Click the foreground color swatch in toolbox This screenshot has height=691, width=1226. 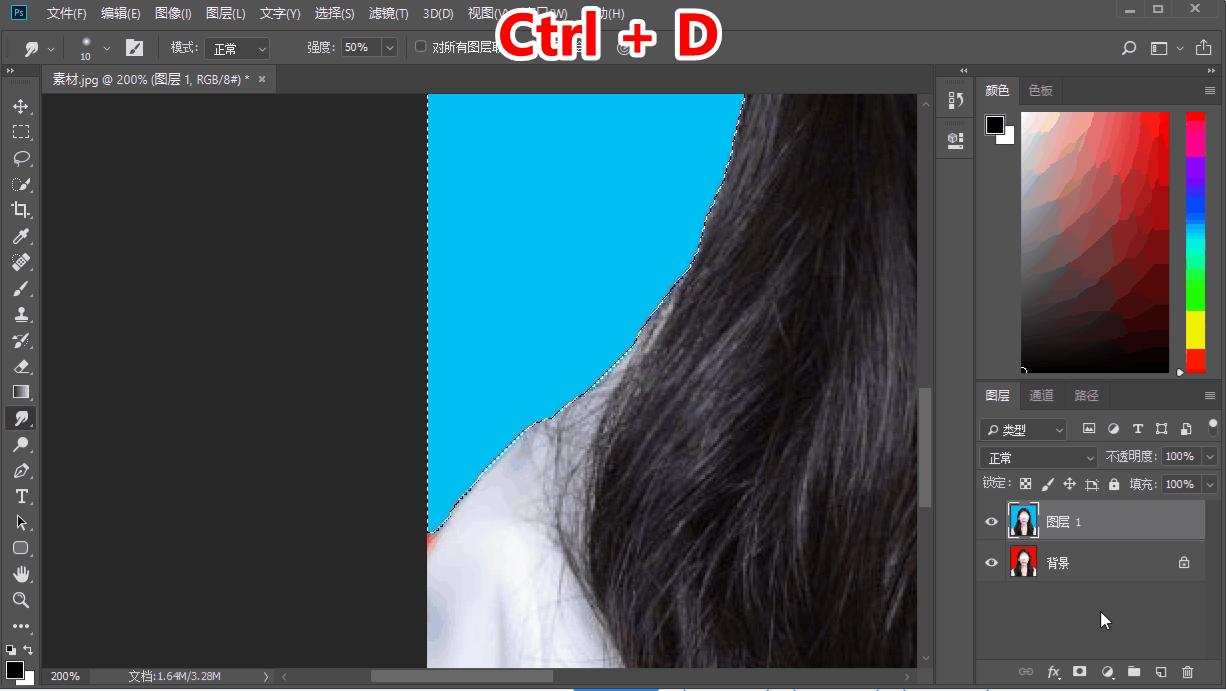coord(14,669)
